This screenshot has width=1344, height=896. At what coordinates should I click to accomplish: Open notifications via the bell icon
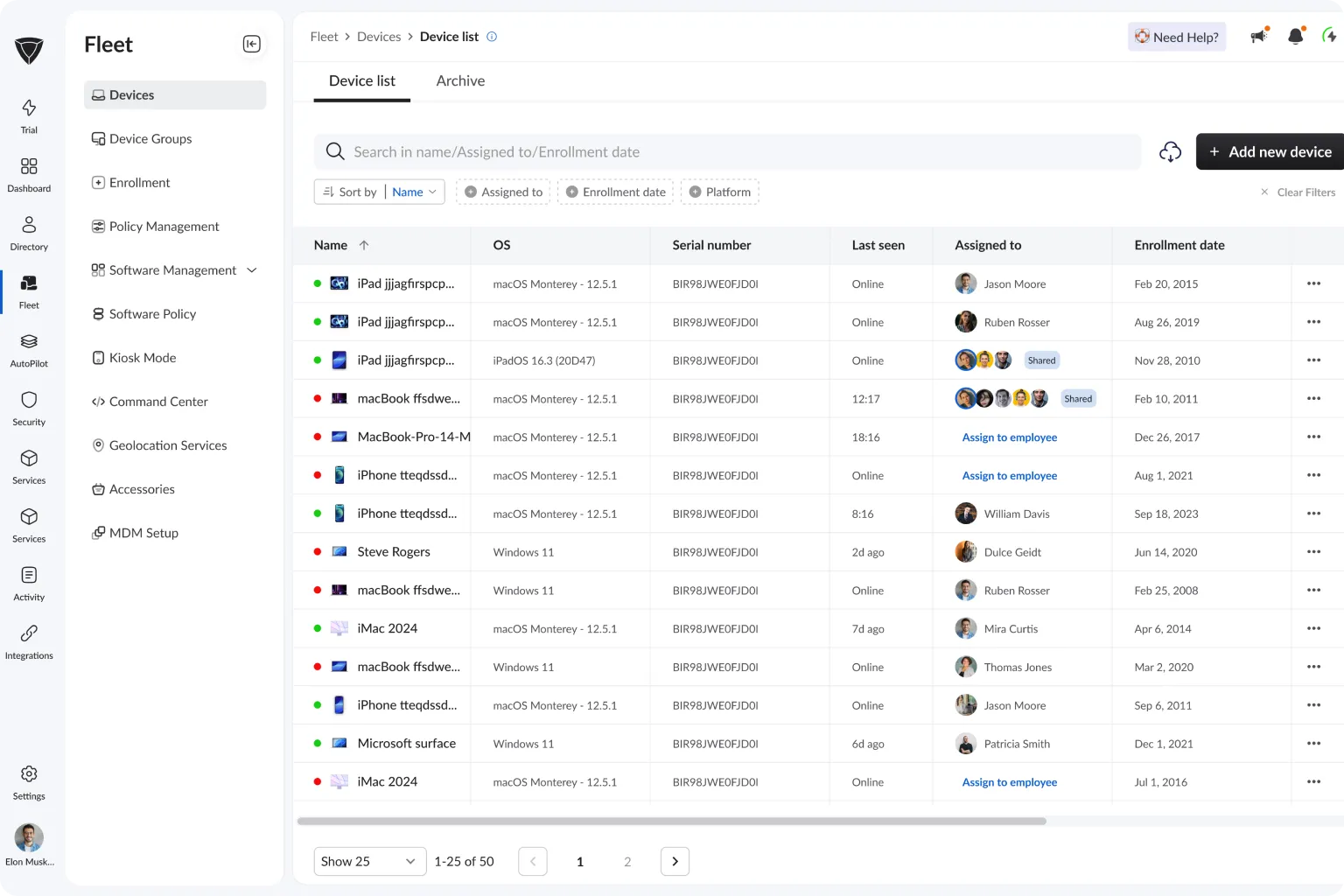coord(1295,36)
